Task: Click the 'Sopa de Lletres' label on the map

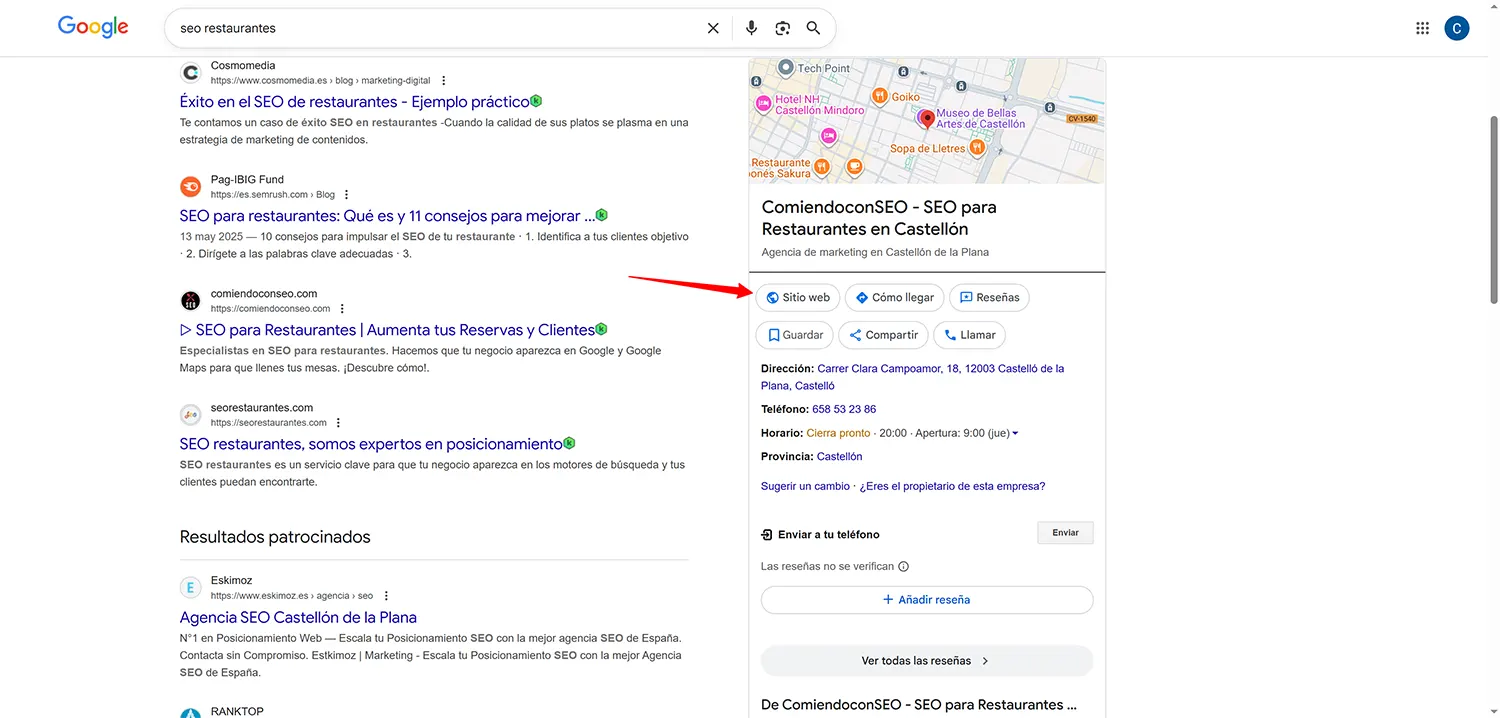Action: 928,149
